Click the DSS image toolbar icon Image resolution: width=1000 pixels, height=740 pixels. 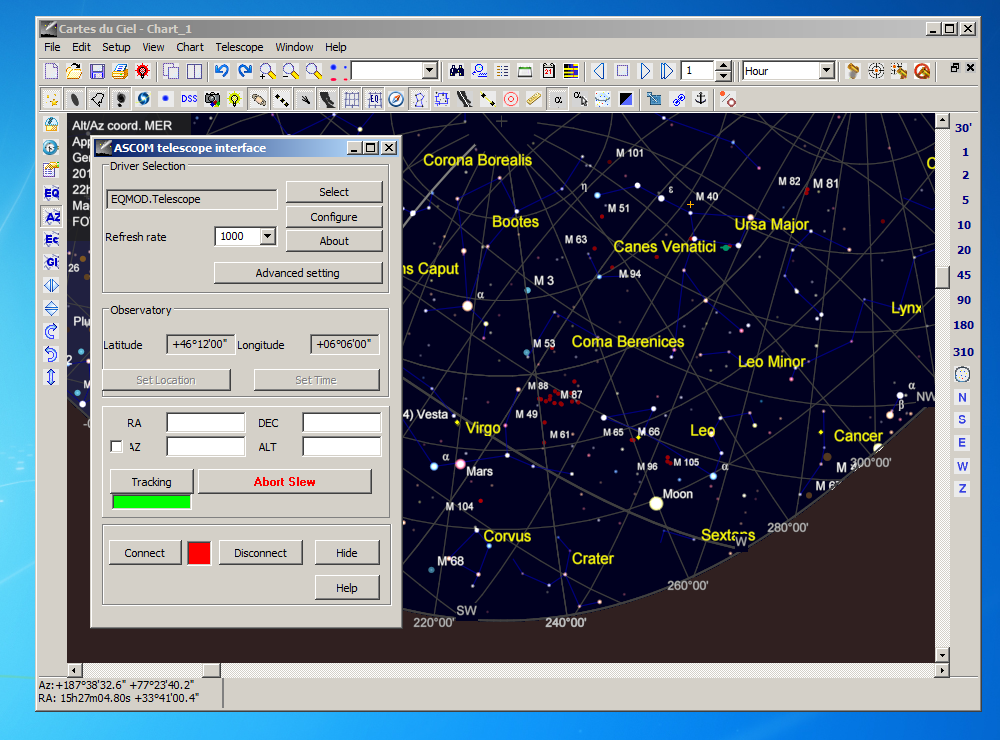pos(188,99)
